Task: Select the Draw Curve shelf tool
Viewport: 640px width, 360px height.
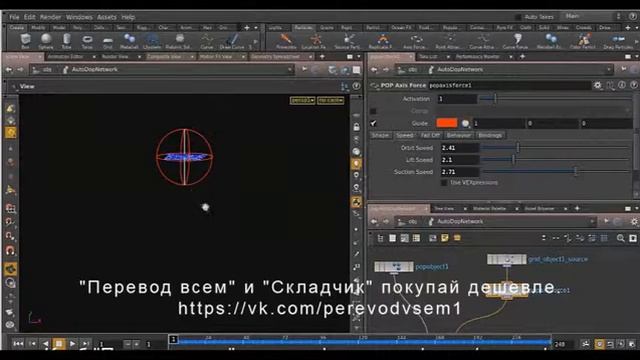Action: pos(232,41)
